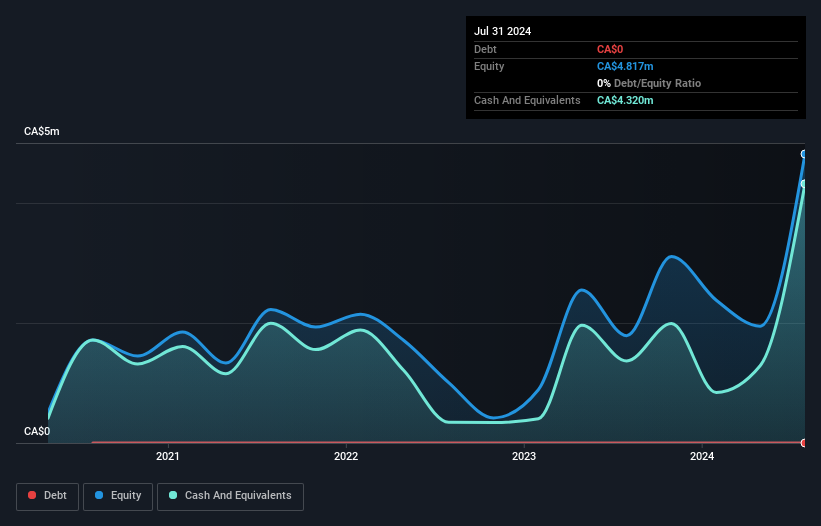Click the teal Cash And Equivalents legend dot
This screenshot has width=821, height=526.
tap(173, 495)
